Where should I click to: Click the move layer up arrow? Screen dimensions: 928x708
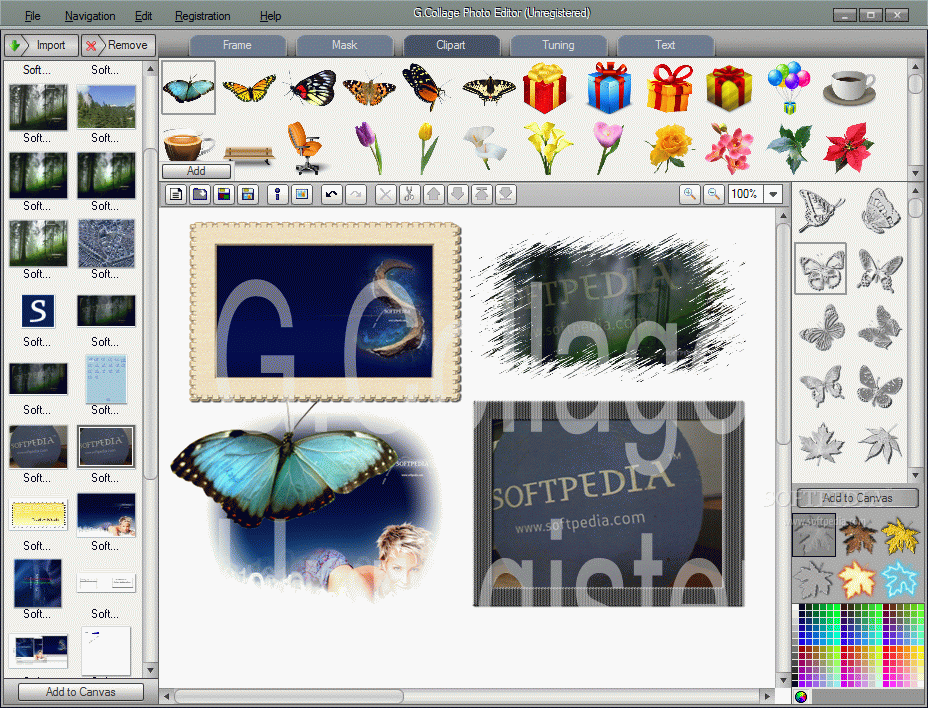[434, 194]
